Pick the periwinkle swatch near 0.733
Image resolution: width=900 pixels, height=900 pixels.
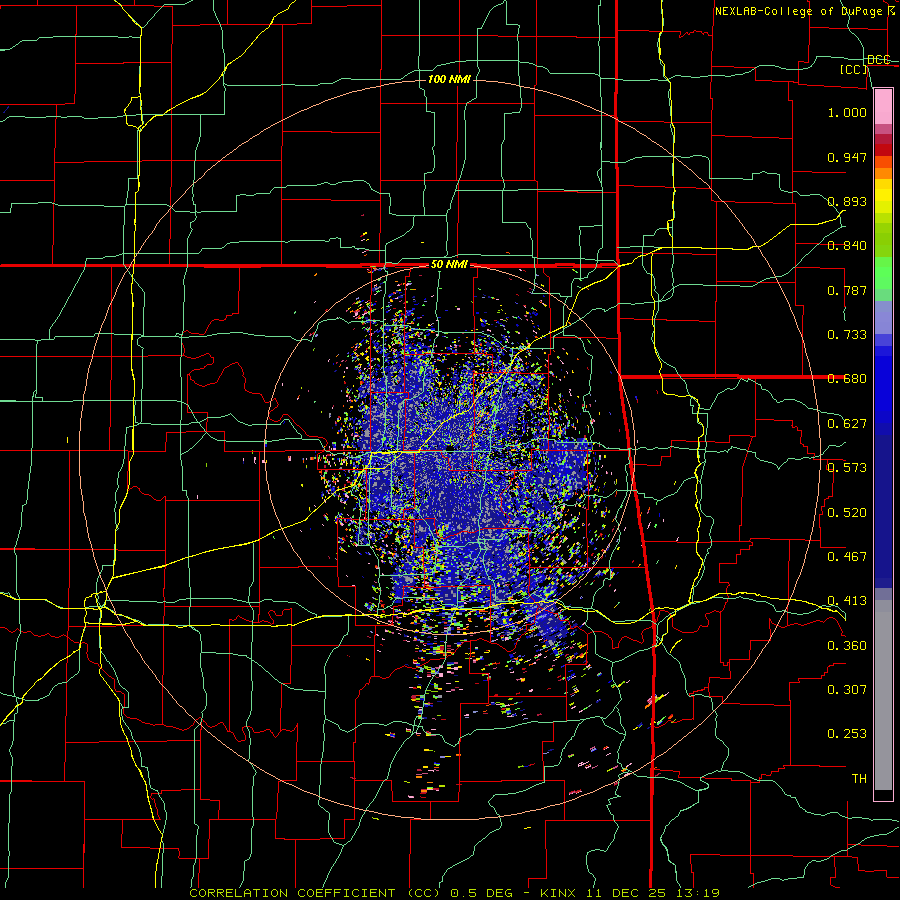coord(883,318)
